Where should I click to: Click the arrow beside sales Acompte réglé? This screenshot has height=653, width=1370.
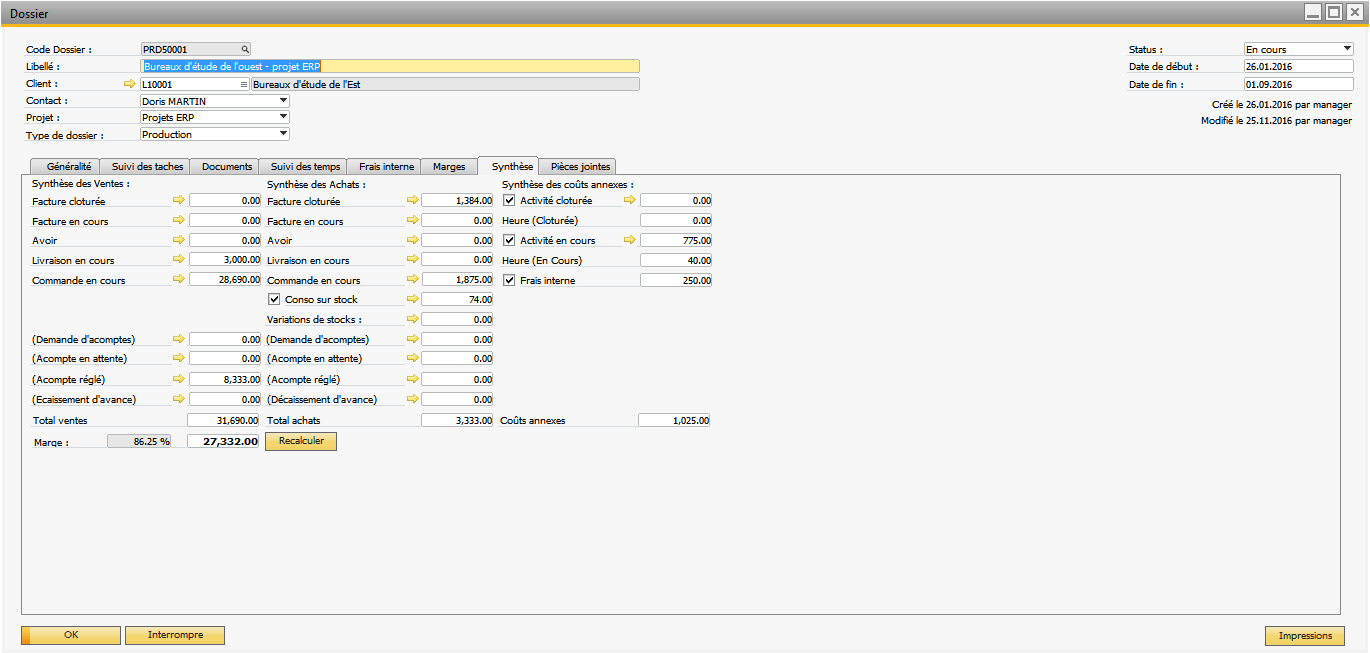(x=179, y=379)
